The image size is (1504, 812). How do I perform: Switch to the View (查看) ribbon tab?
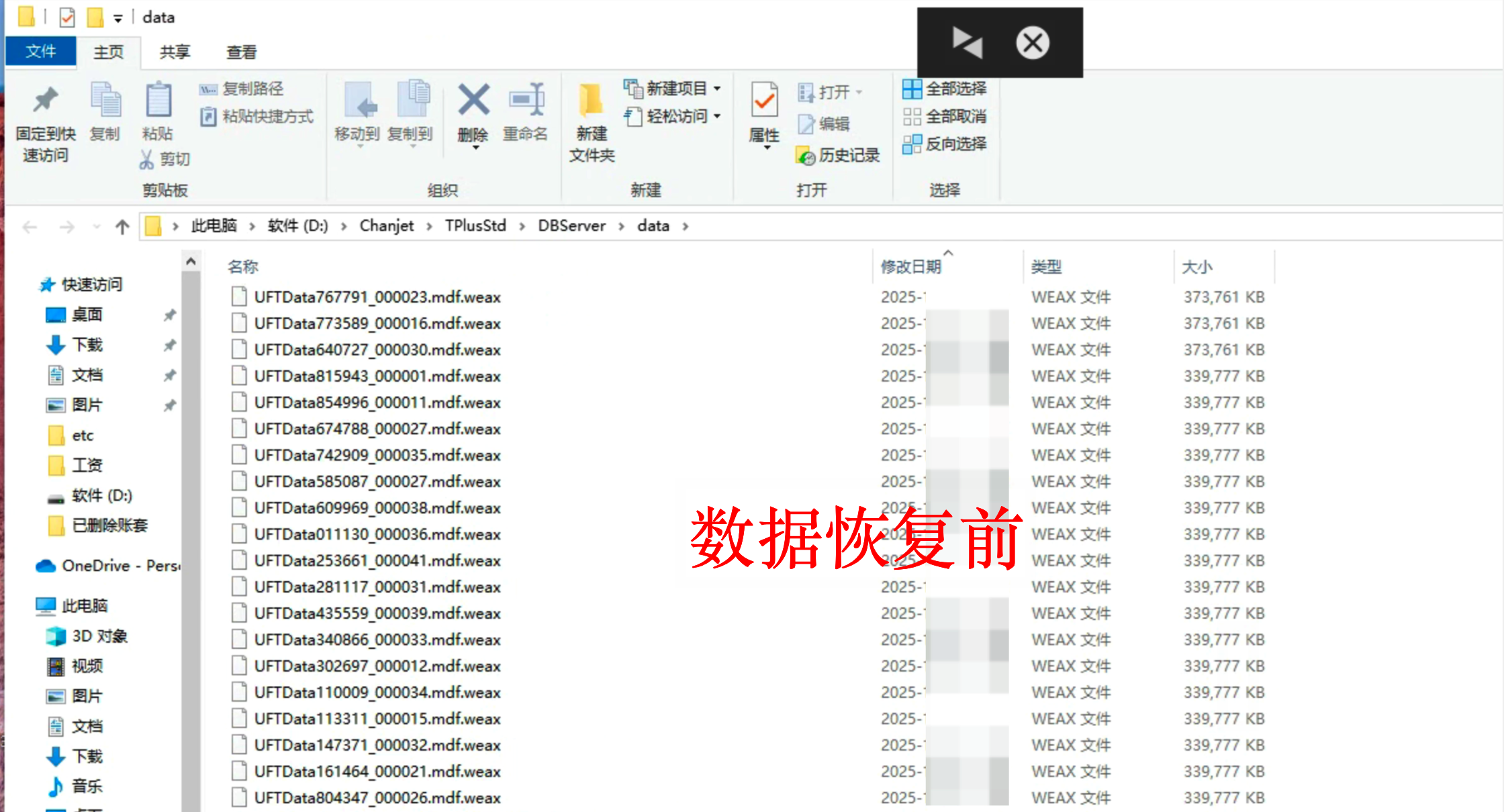[x=241, y=52]
